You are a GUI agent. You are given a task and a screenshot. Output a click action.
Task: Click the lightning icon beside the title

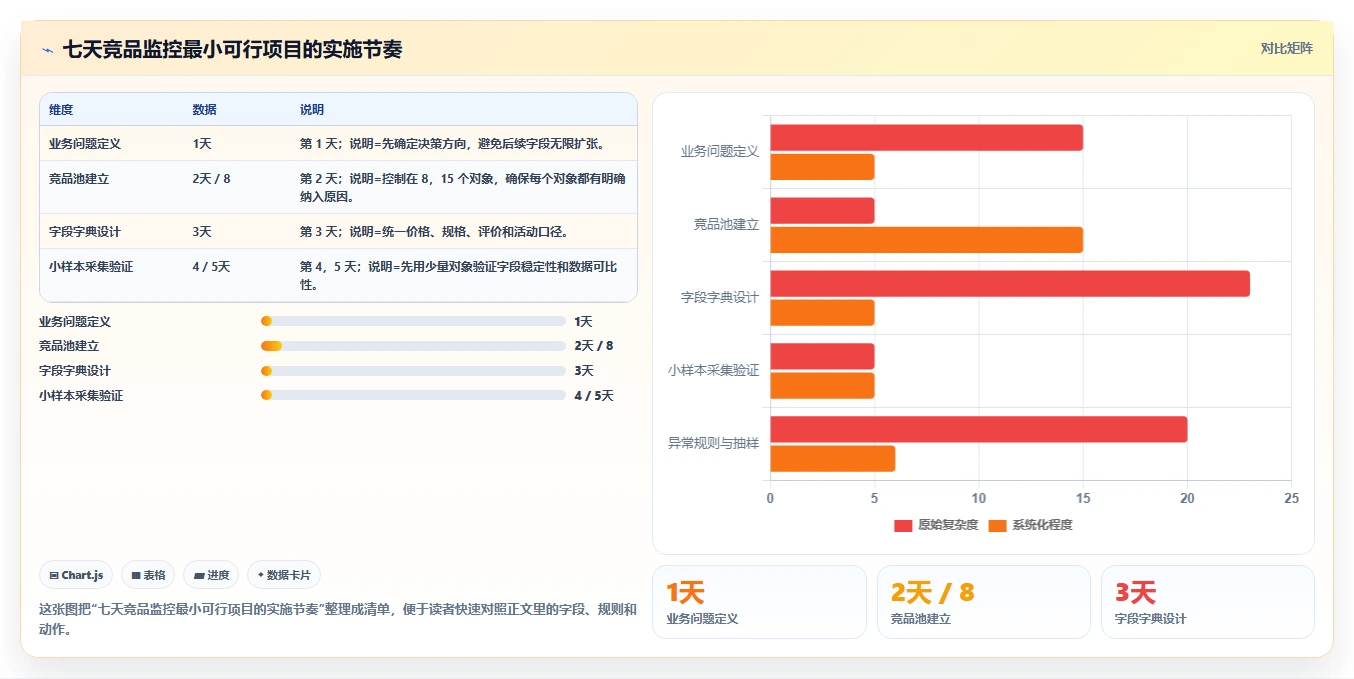click(47, 50)
